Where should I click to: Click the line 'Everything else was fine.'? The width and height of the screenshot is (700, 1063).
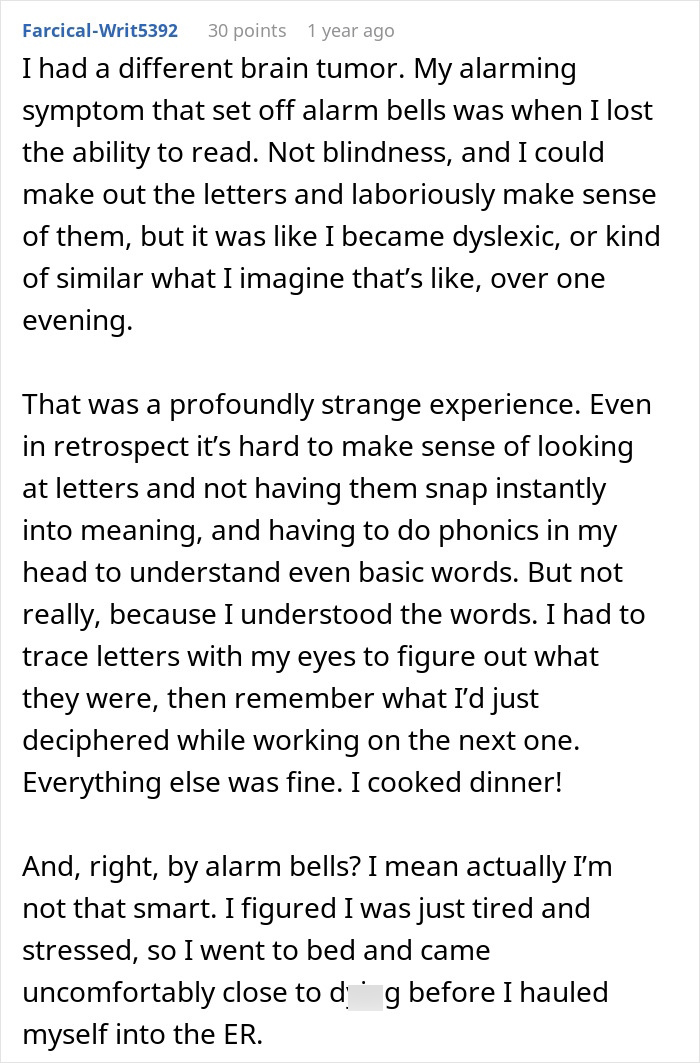pos(183,782)
